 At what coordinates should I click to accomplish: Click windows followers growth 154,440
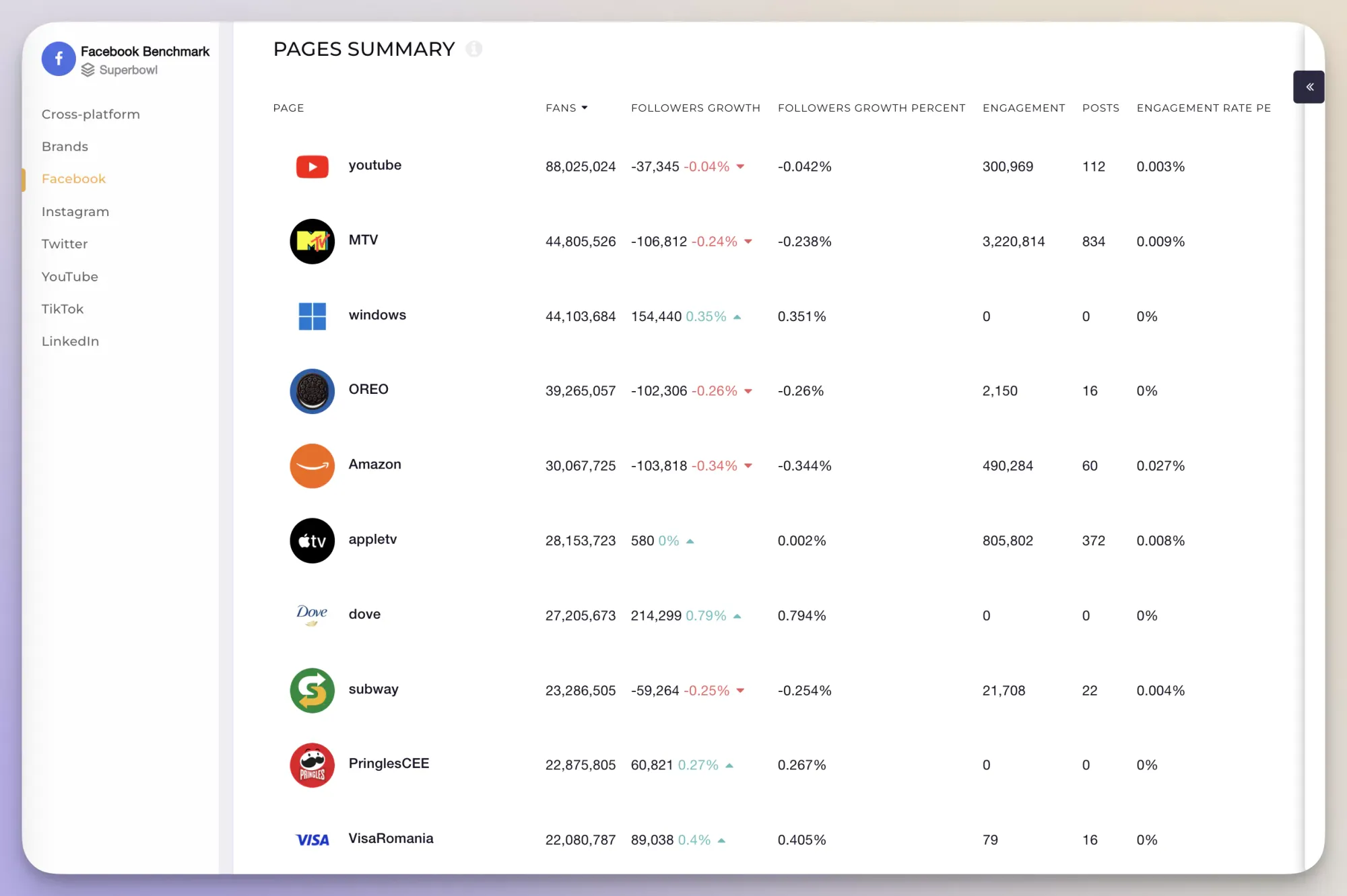[x=656, y=316]
